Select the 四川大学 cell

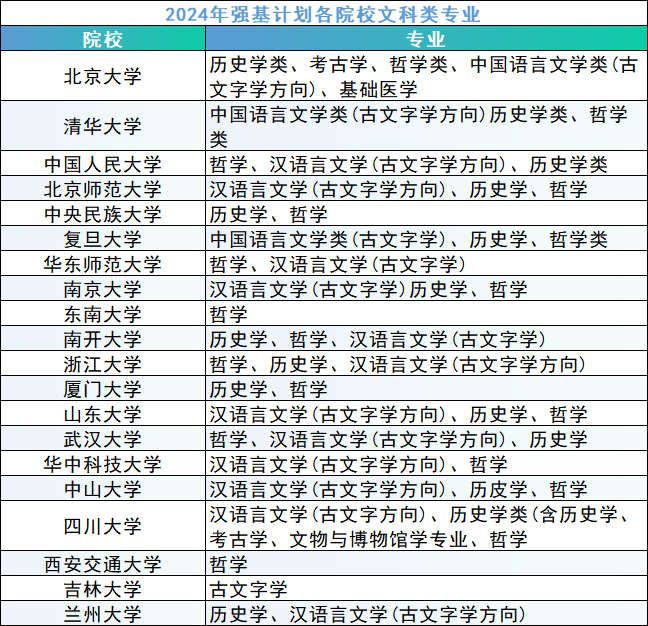click(103, 526)
